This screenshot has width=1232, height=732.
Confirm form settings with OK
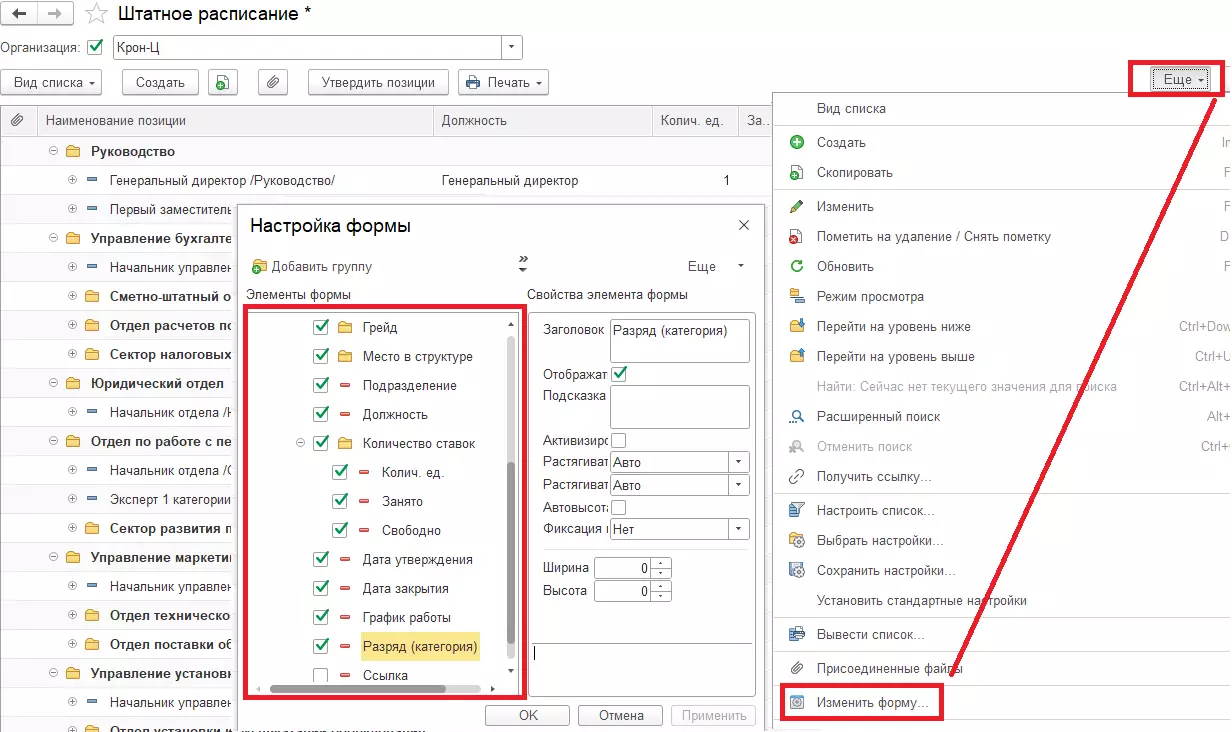click(x=528, y=715)
